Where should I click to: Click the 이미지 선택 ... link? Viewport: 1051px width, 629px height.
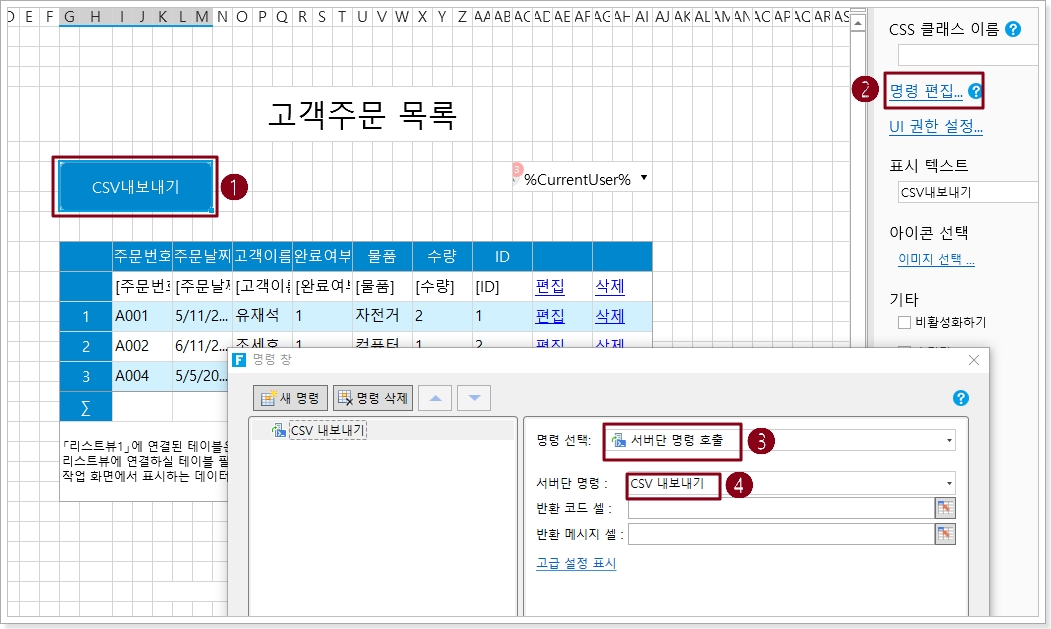(x=936, y=260)
